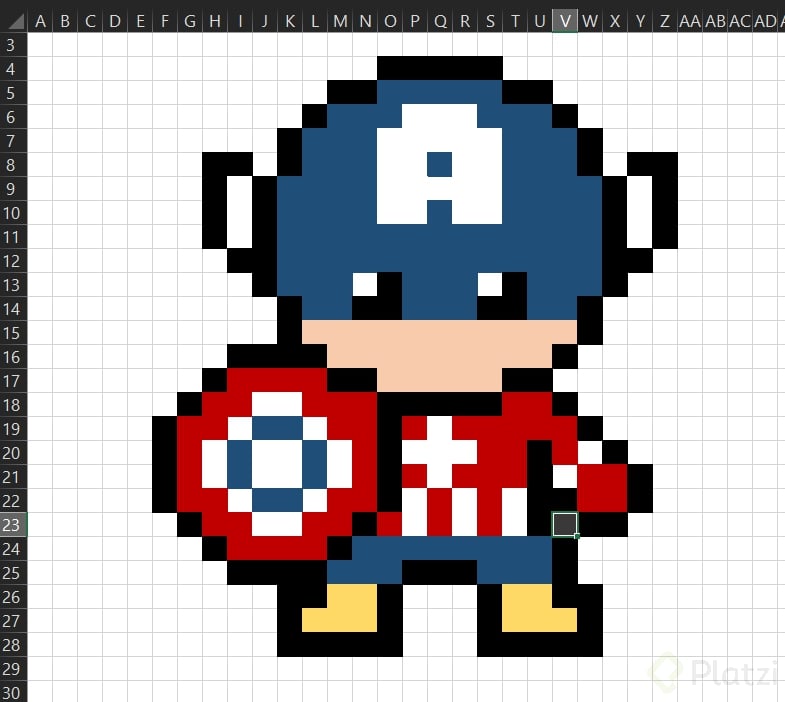Select column C header
The height and width of the screenshot is (702, 785).
click(x=90, y=22)
